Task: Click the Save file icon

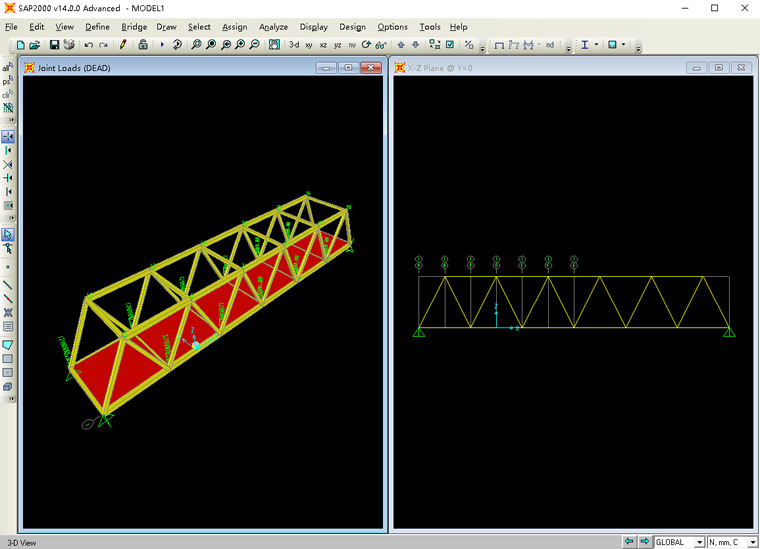Action: click(54, 45)
